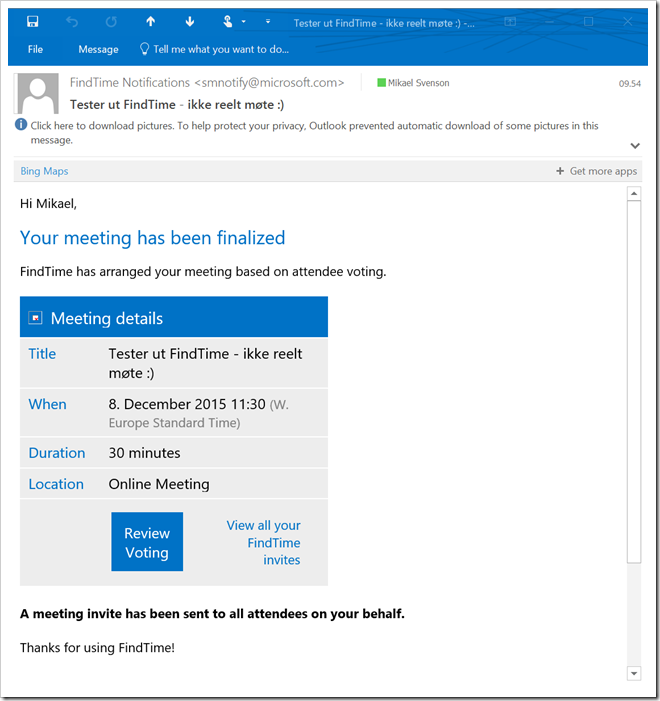This screenshot has height=701, width=660.
Task: Expand the message header chevron
Action: [x=635, y=146]
